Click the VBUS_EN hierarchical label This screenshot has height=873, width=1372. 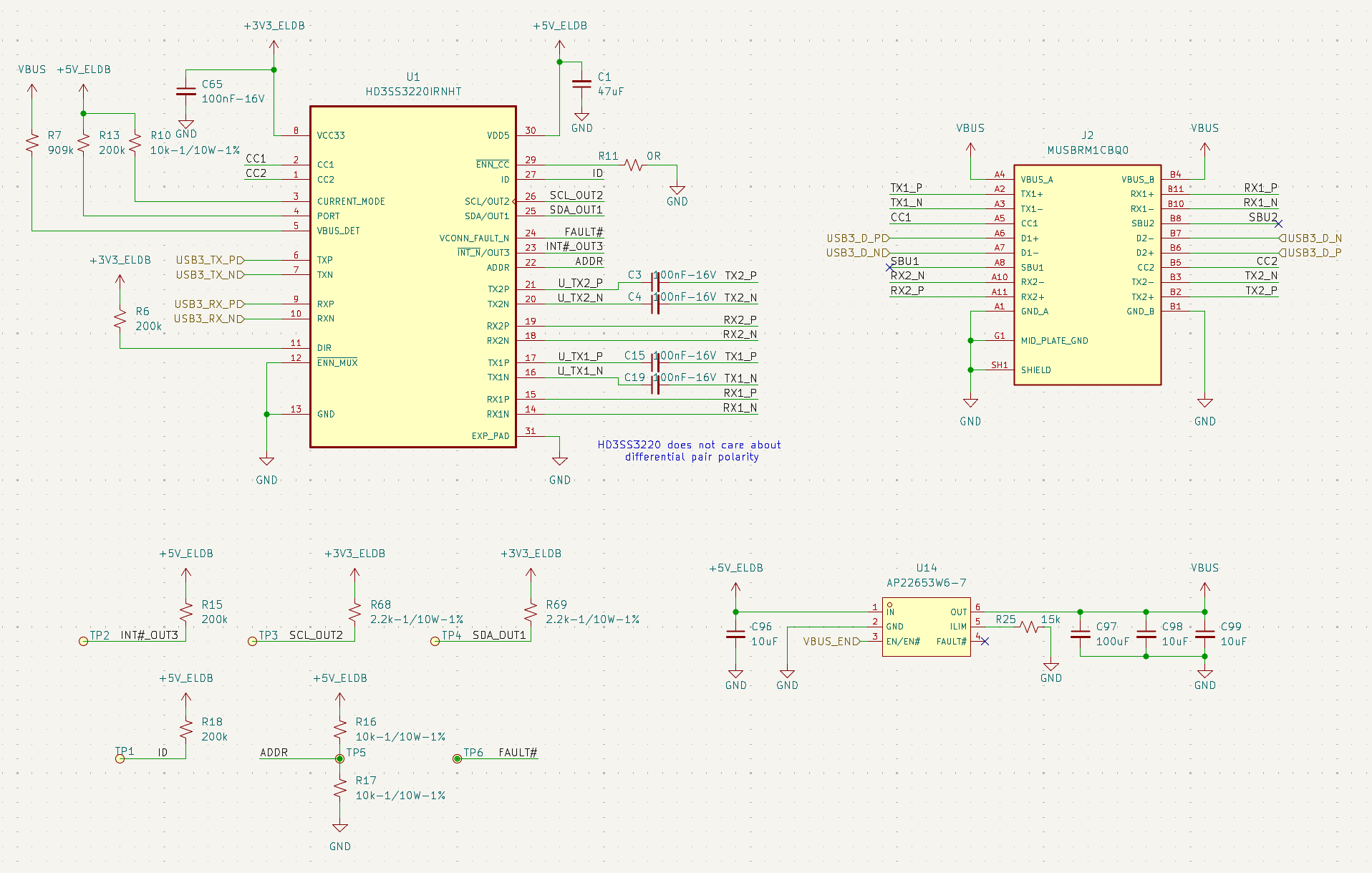[832, 641]
